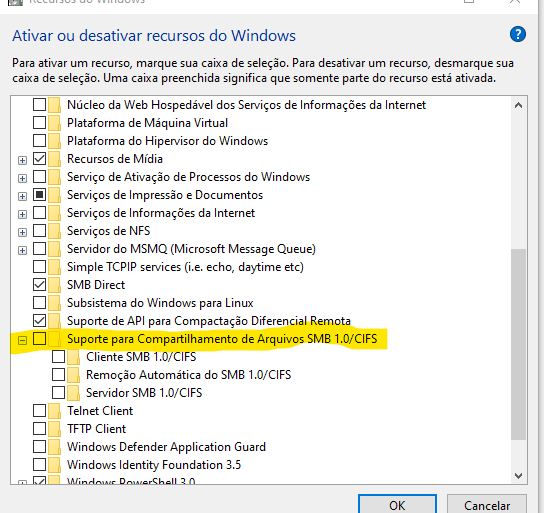Check Serviço de Ativação de Processos checkbox

click(x=39, y=177)
